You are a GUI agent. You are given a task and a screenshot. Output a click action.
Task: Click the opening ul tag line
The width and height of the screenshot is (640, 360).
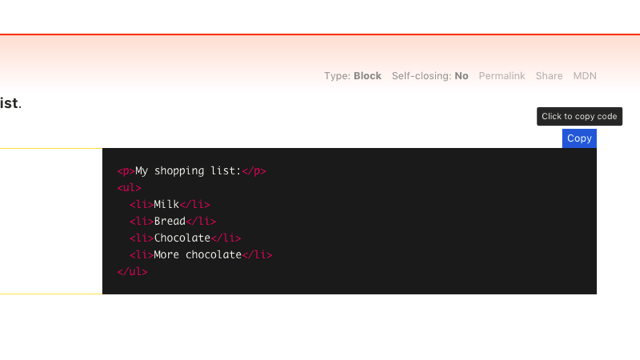point(129,187)
